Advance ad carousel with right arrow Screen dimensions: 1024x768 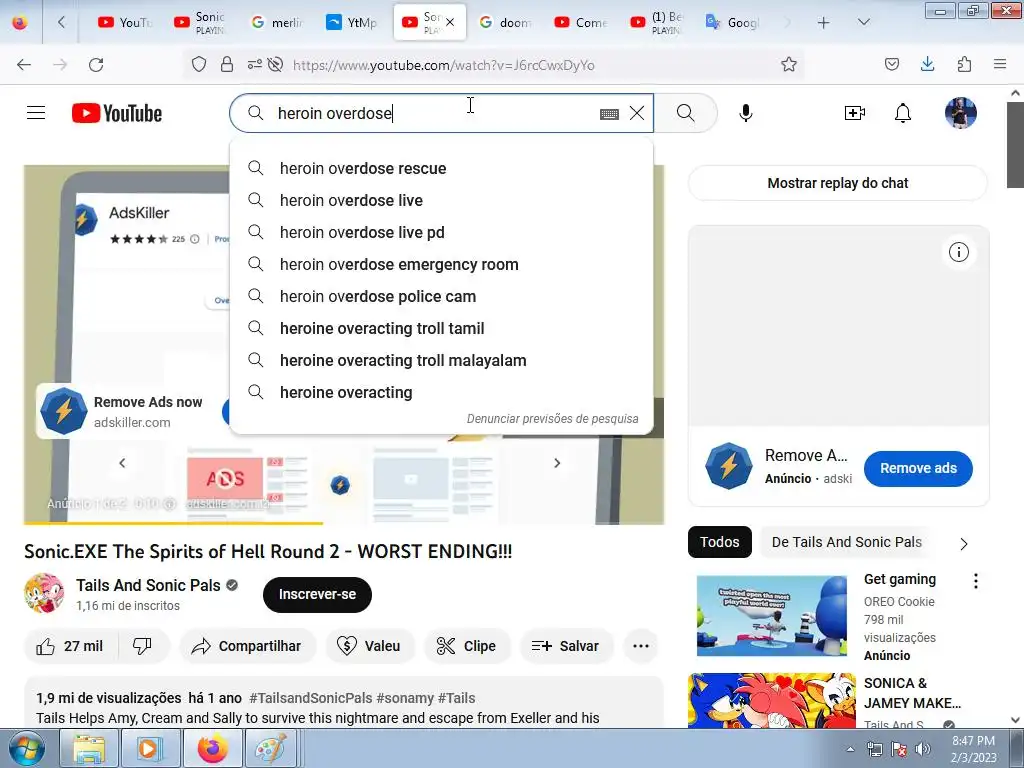(x=557, y=463)
